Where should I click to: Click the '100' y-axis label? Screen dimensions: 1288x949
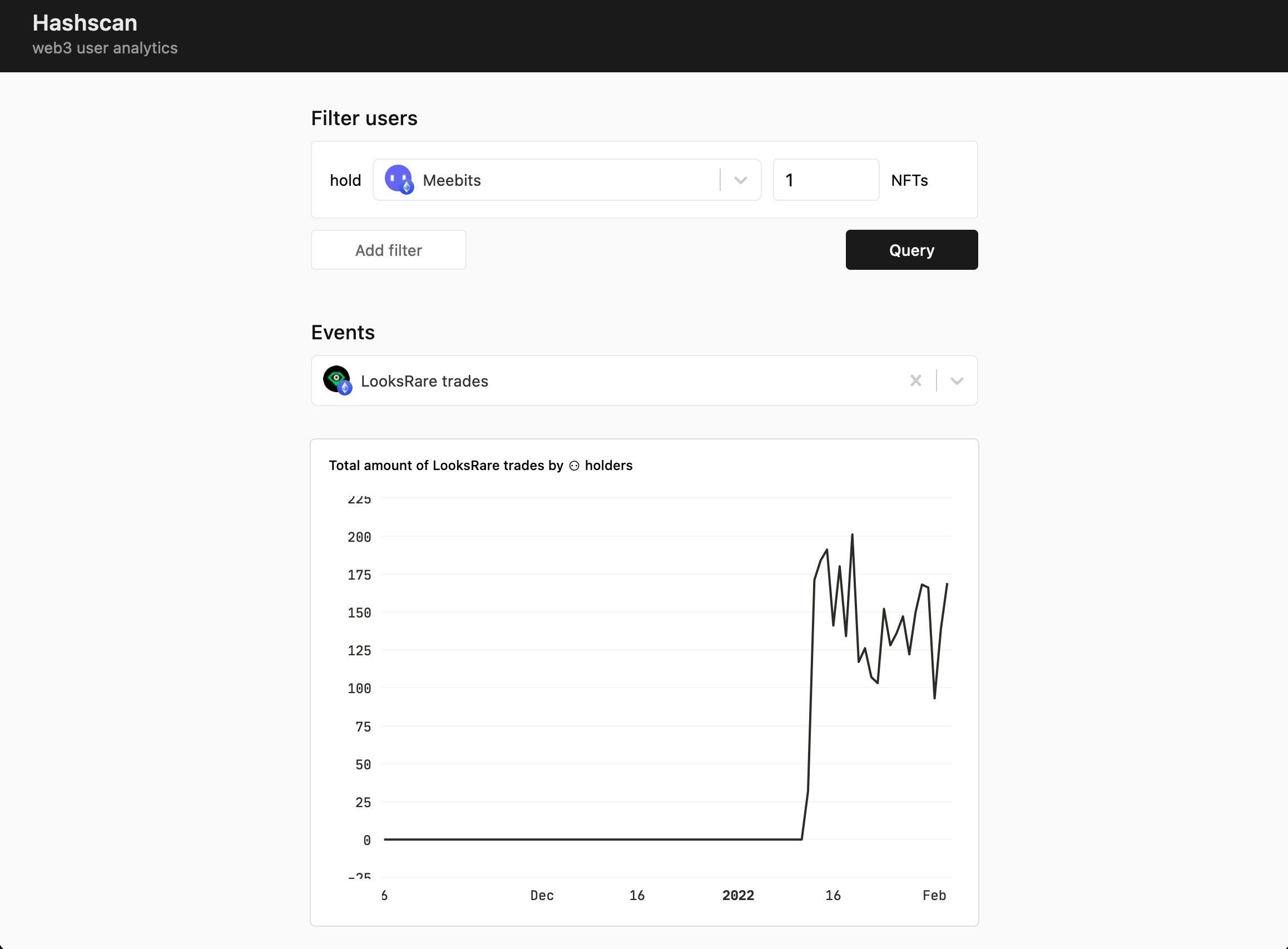(x=359, y=688)
